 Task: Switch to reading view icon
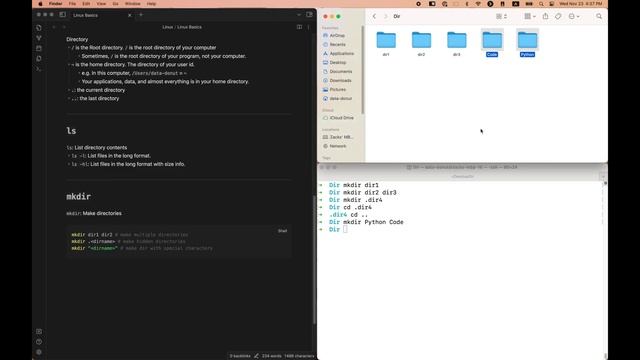pyautogui.click(x=299, y=27)
